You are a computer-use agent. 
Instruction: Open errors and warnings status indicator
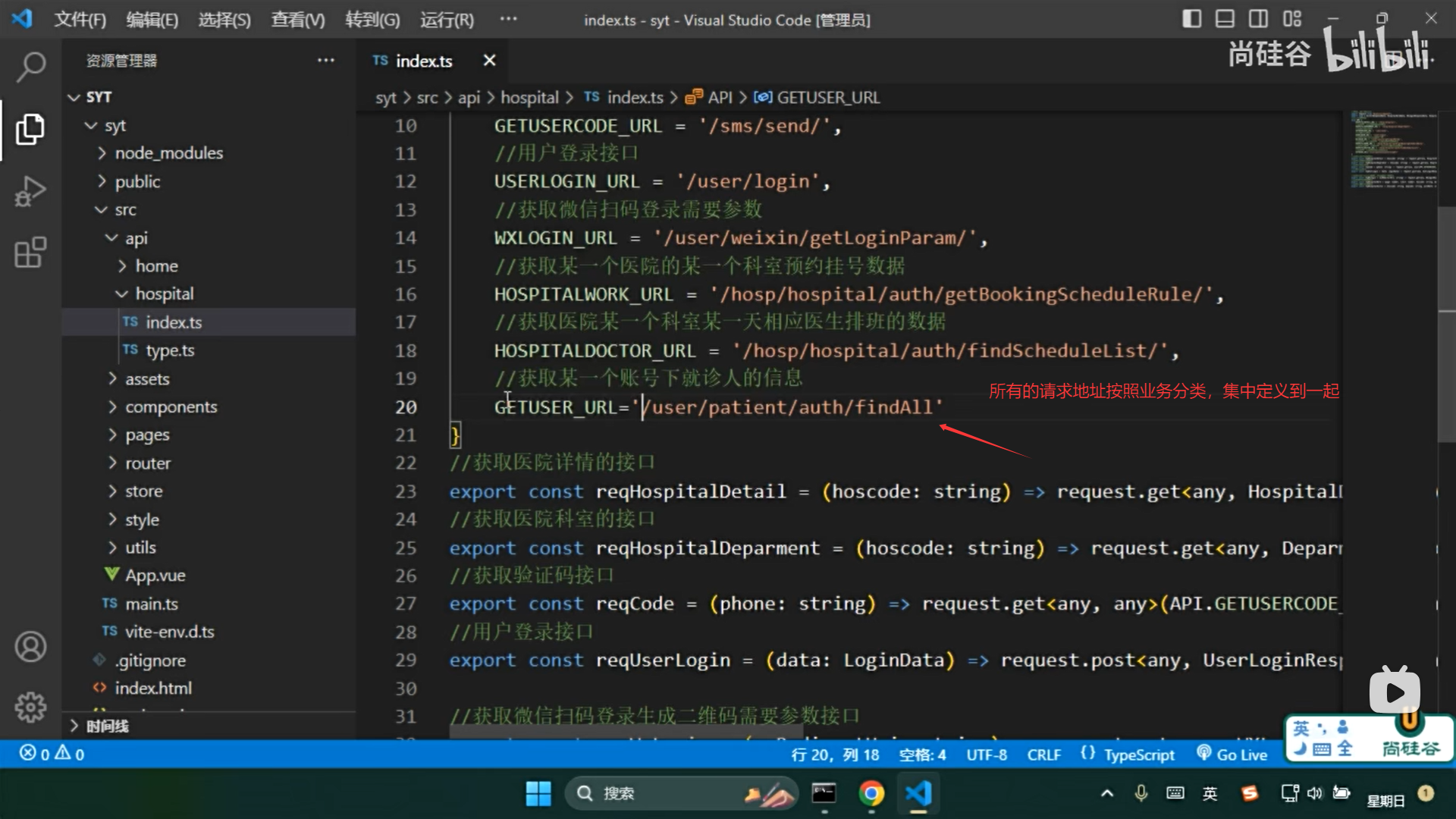[x=52, y=754]
